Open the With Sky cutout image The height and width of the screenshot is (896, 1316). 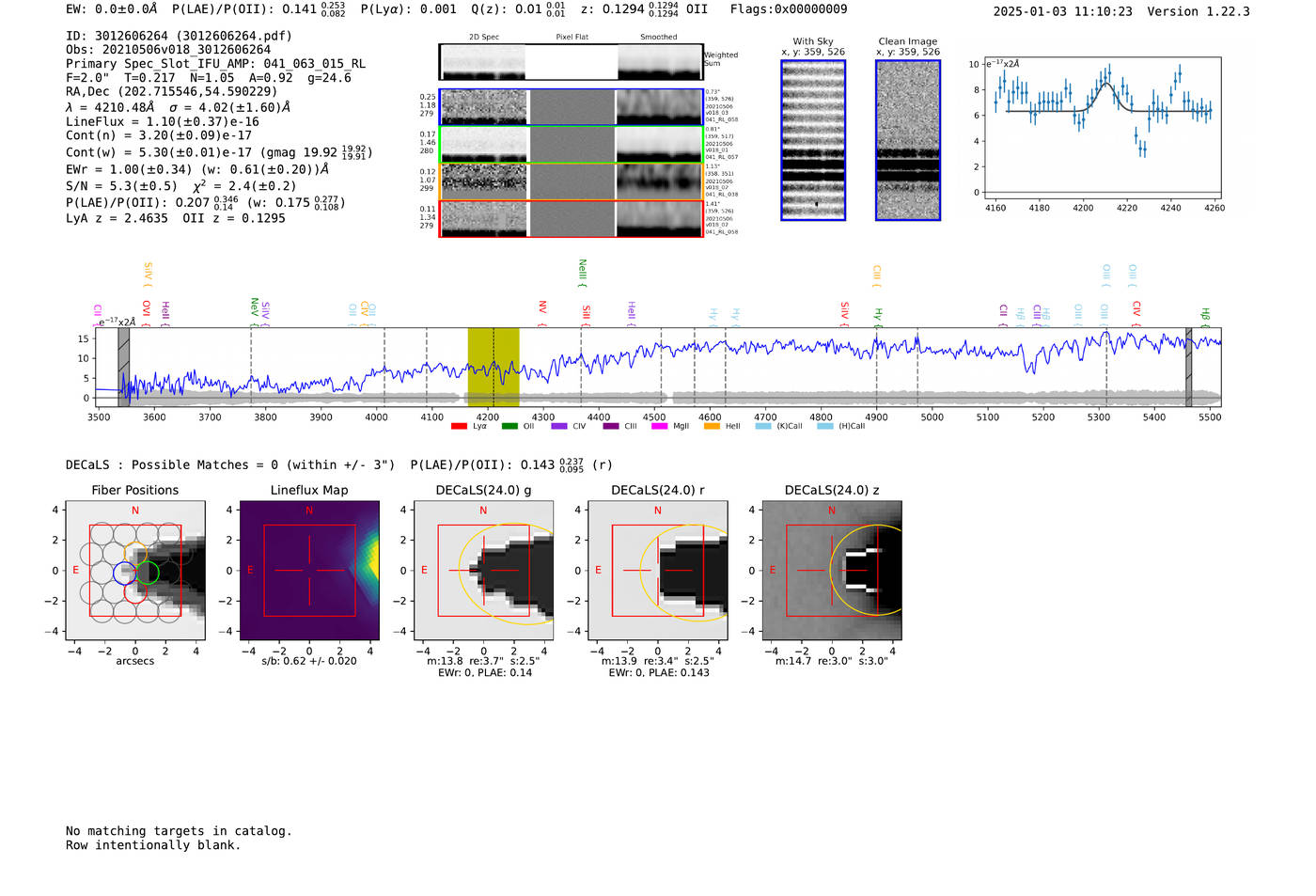[813, 140]
